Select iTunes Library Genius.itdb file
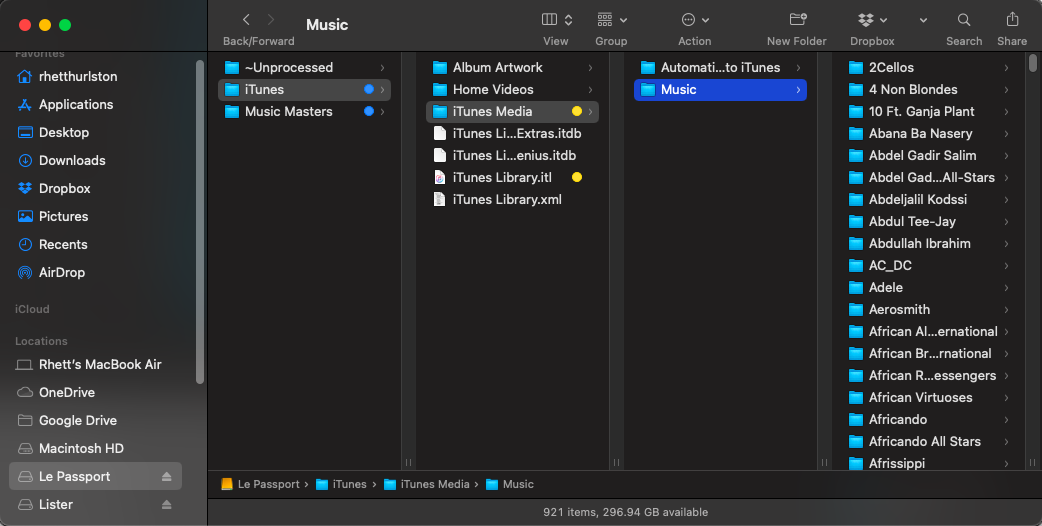 (x=512, y=155)
